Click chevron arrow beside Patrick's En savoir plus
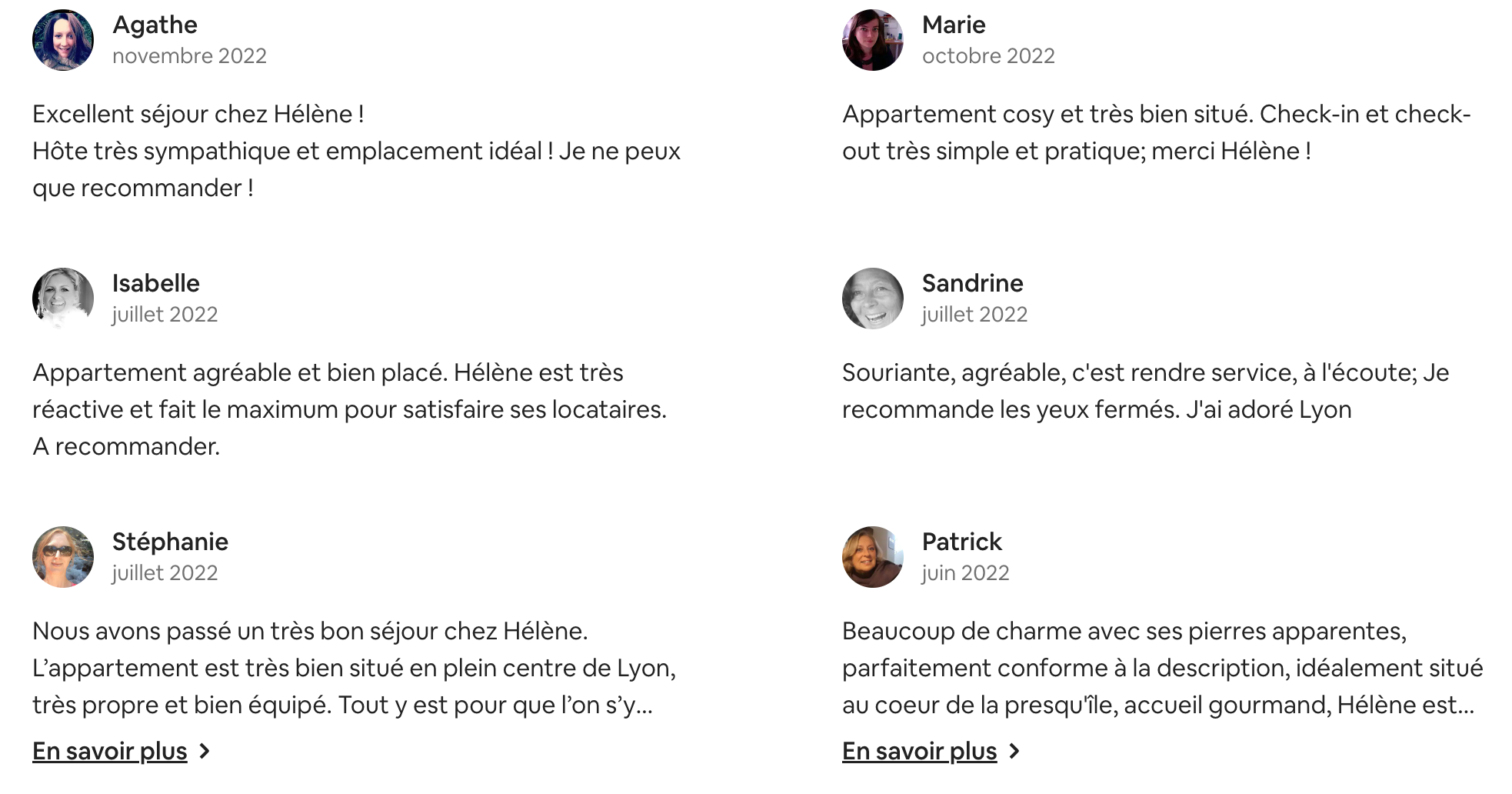 1014,751
